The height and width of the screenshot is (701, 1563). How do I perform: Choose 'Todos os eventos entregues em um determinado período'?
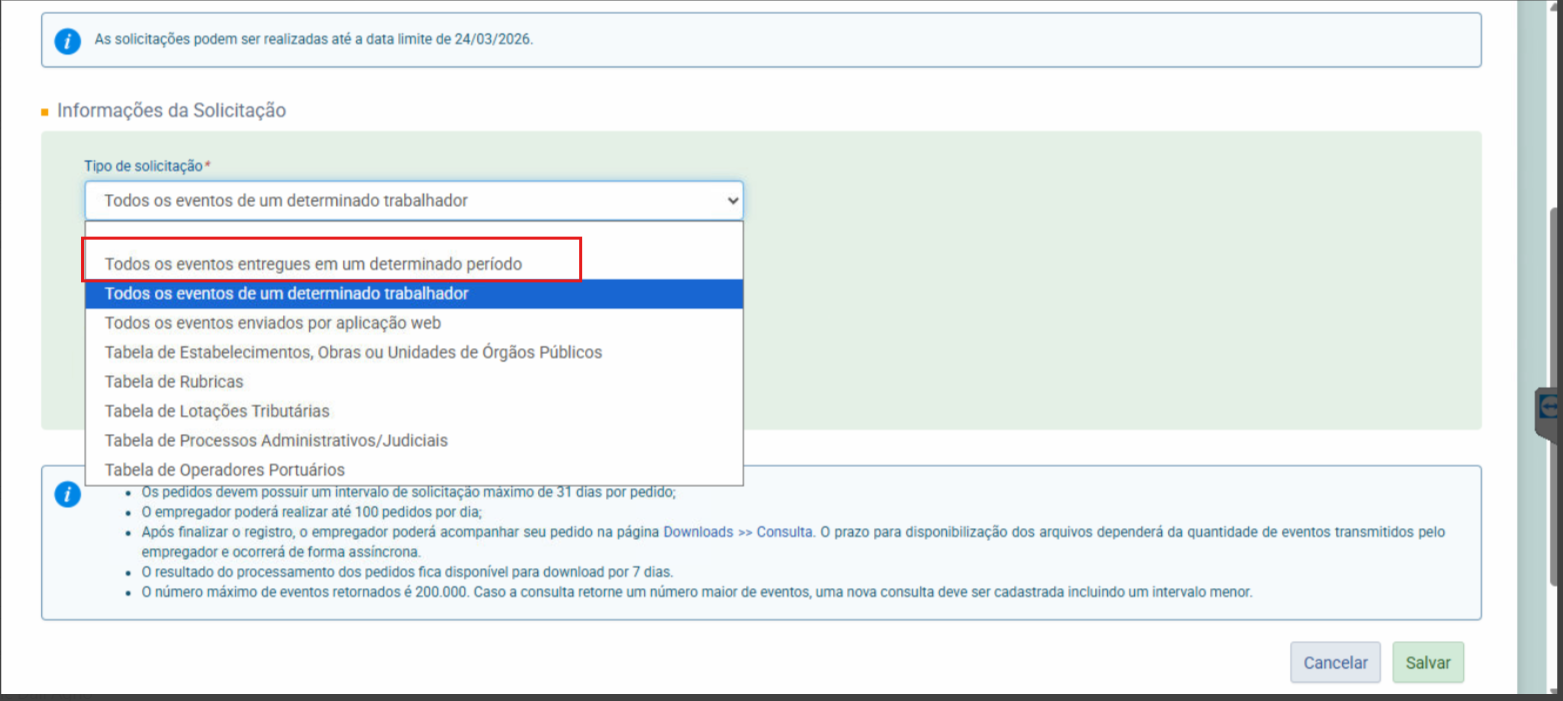313,264
